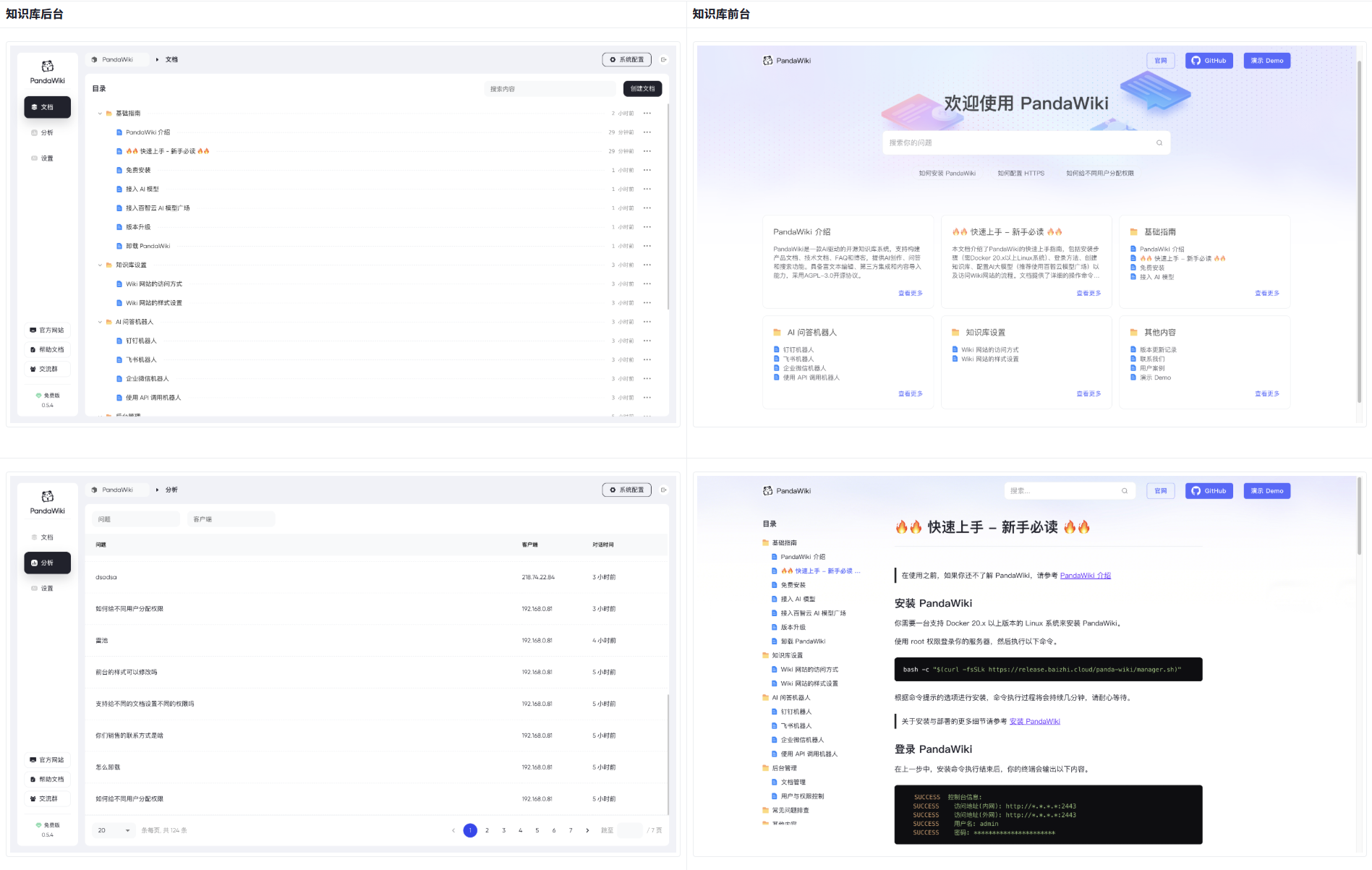This screenshot has height=870, width=1372.
Task: Collapse the 知识库设置 folder in admin directory
Action: click(100, 265)
